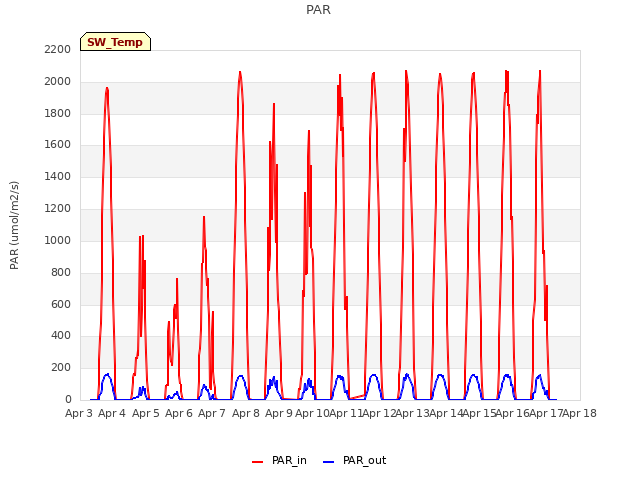This screenshot has height=480, width=640.
Task: Click the Apr 3 x-axis label
Action: coord(79,413)
